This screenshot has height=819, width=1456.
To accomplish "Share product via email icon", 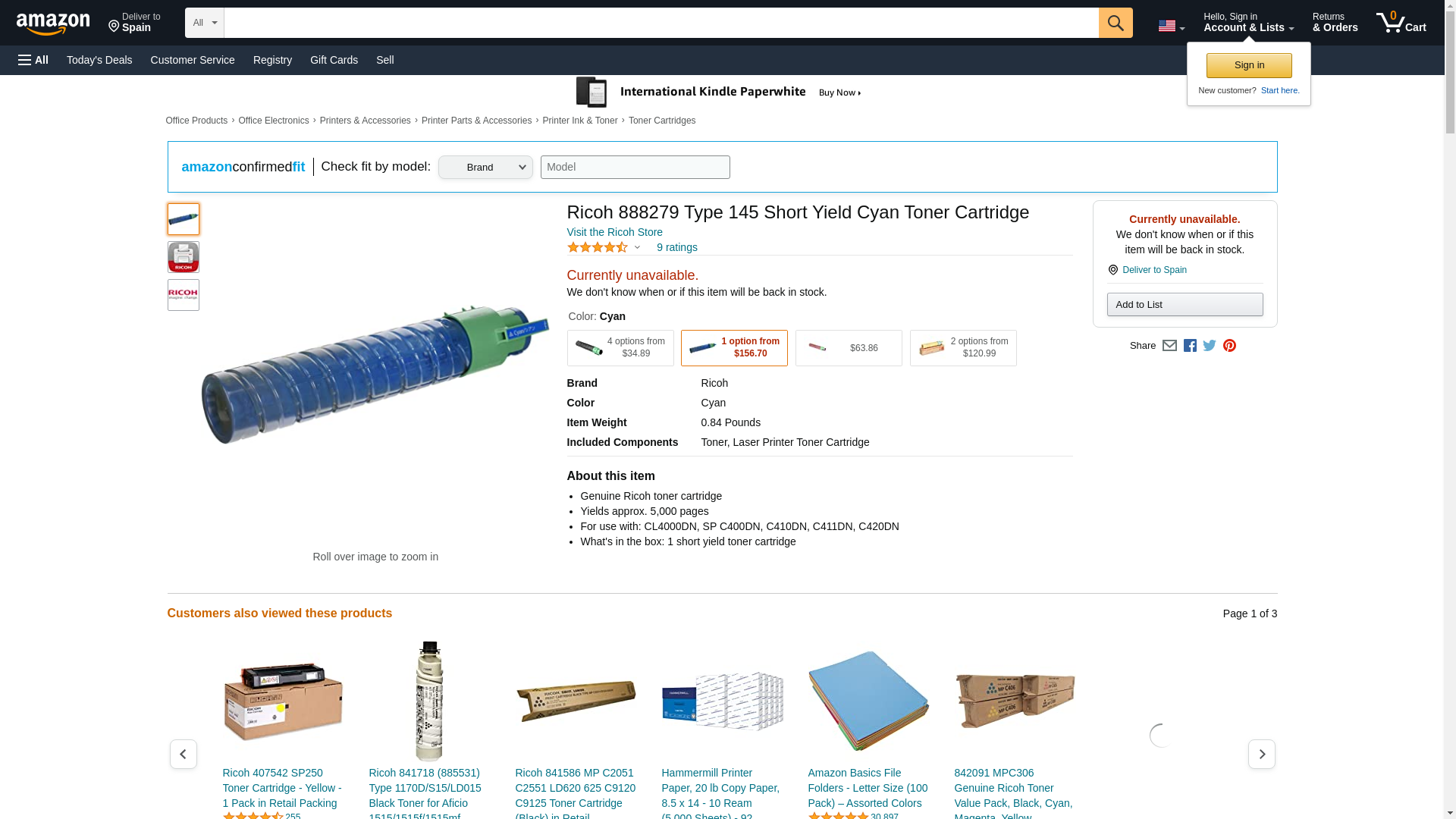I will pyautogui.click(x=1169, y=346).
